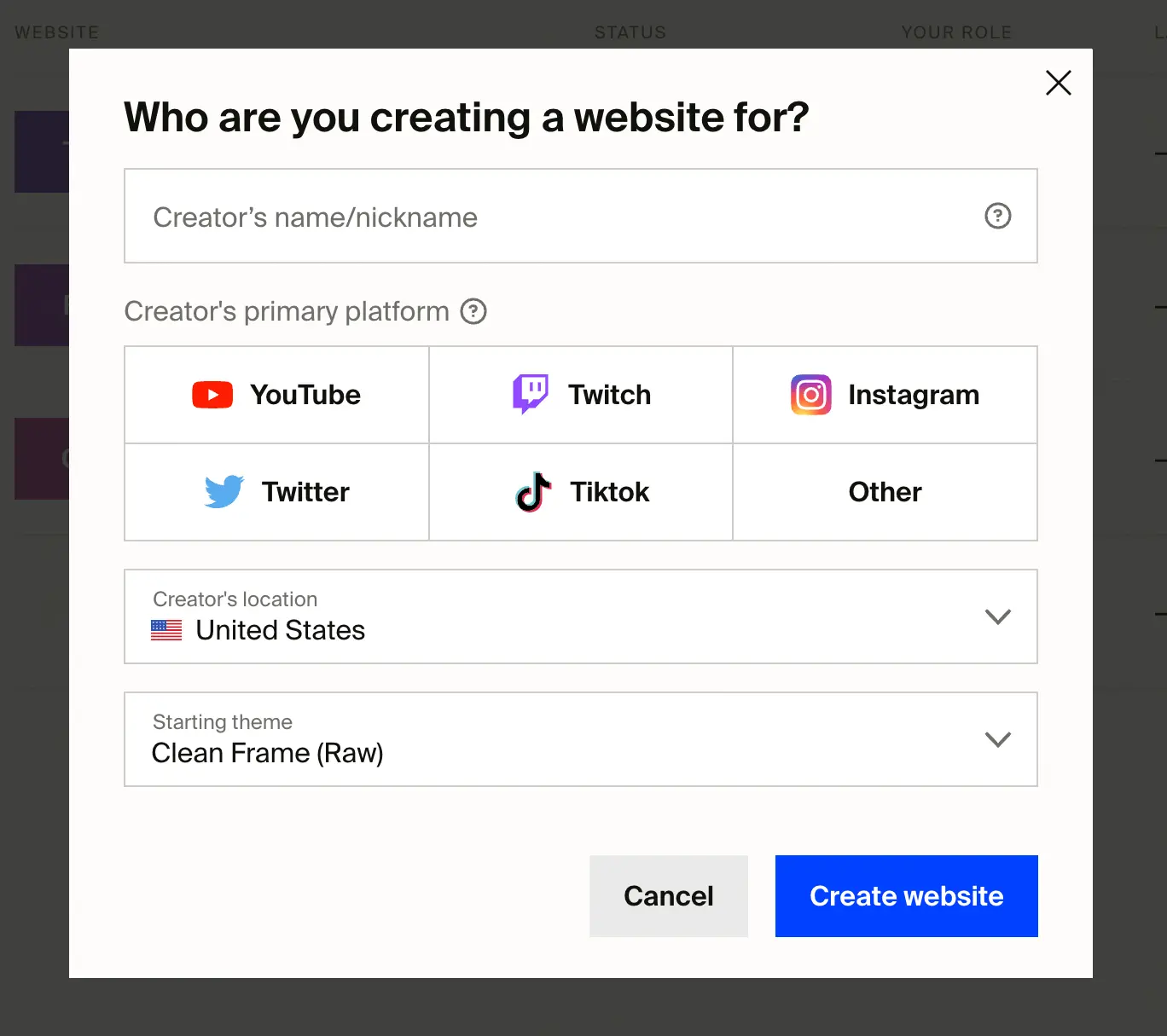This screenshot has width=1167, height=1036.
Task: Select the Twitch platform icon
Action: pos(530,394)
